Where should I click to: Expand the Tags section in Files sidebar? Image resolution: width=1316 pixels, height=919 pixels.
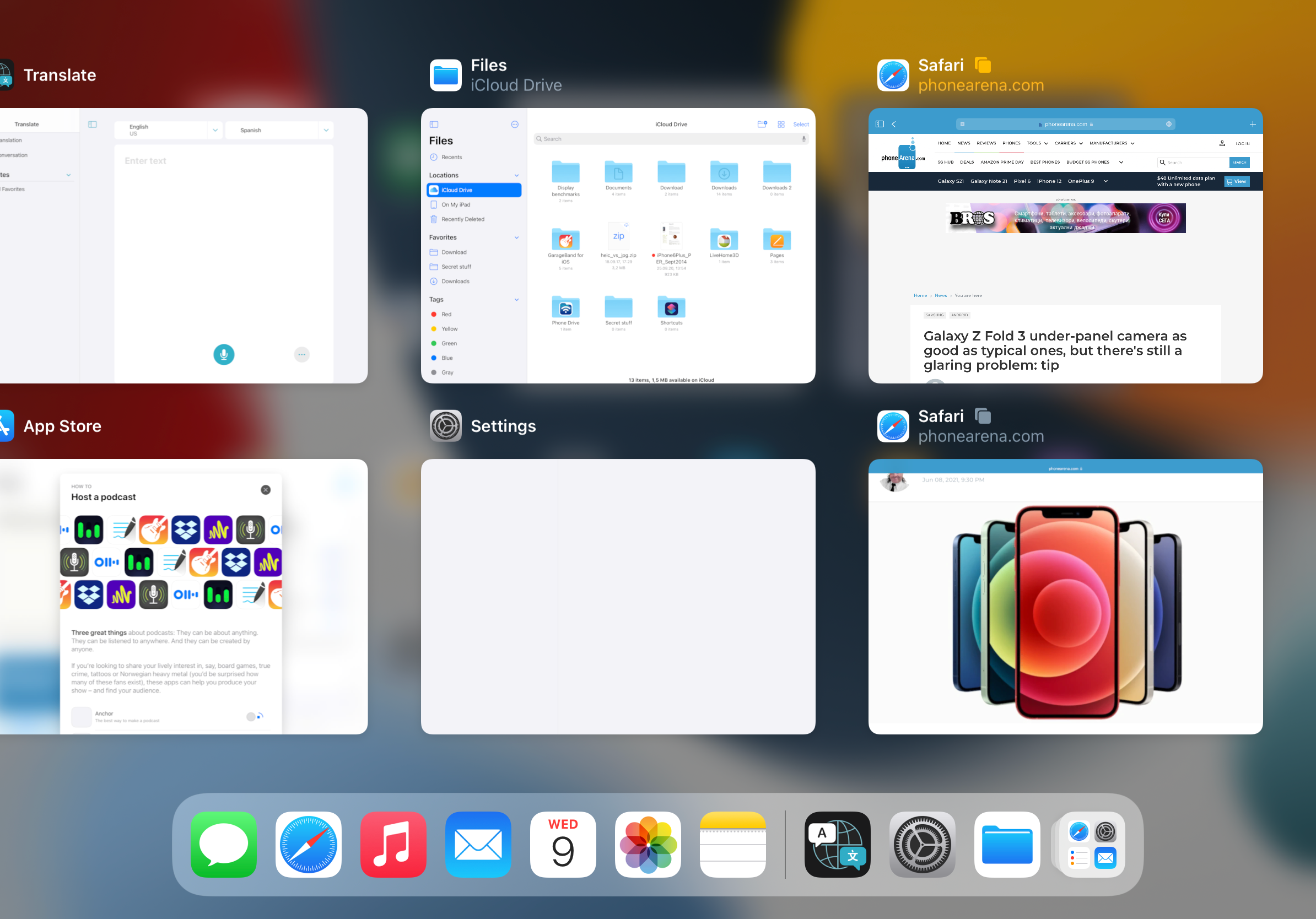[x=517, y=300]
